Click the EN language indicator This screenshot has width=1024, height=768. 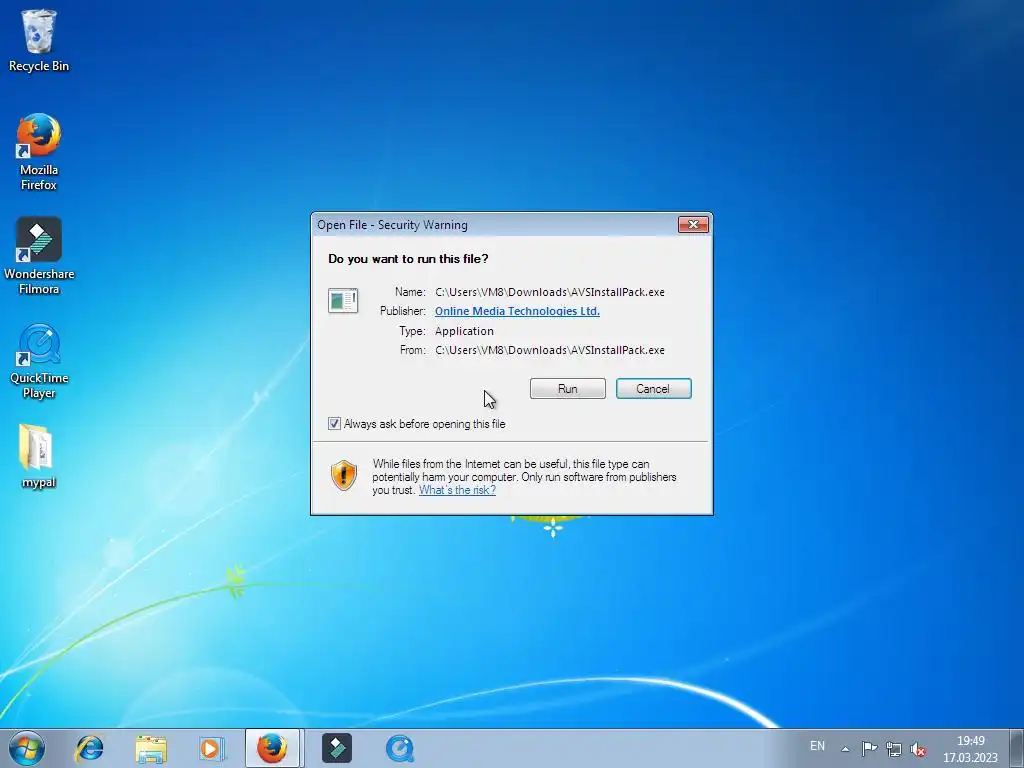817,746
